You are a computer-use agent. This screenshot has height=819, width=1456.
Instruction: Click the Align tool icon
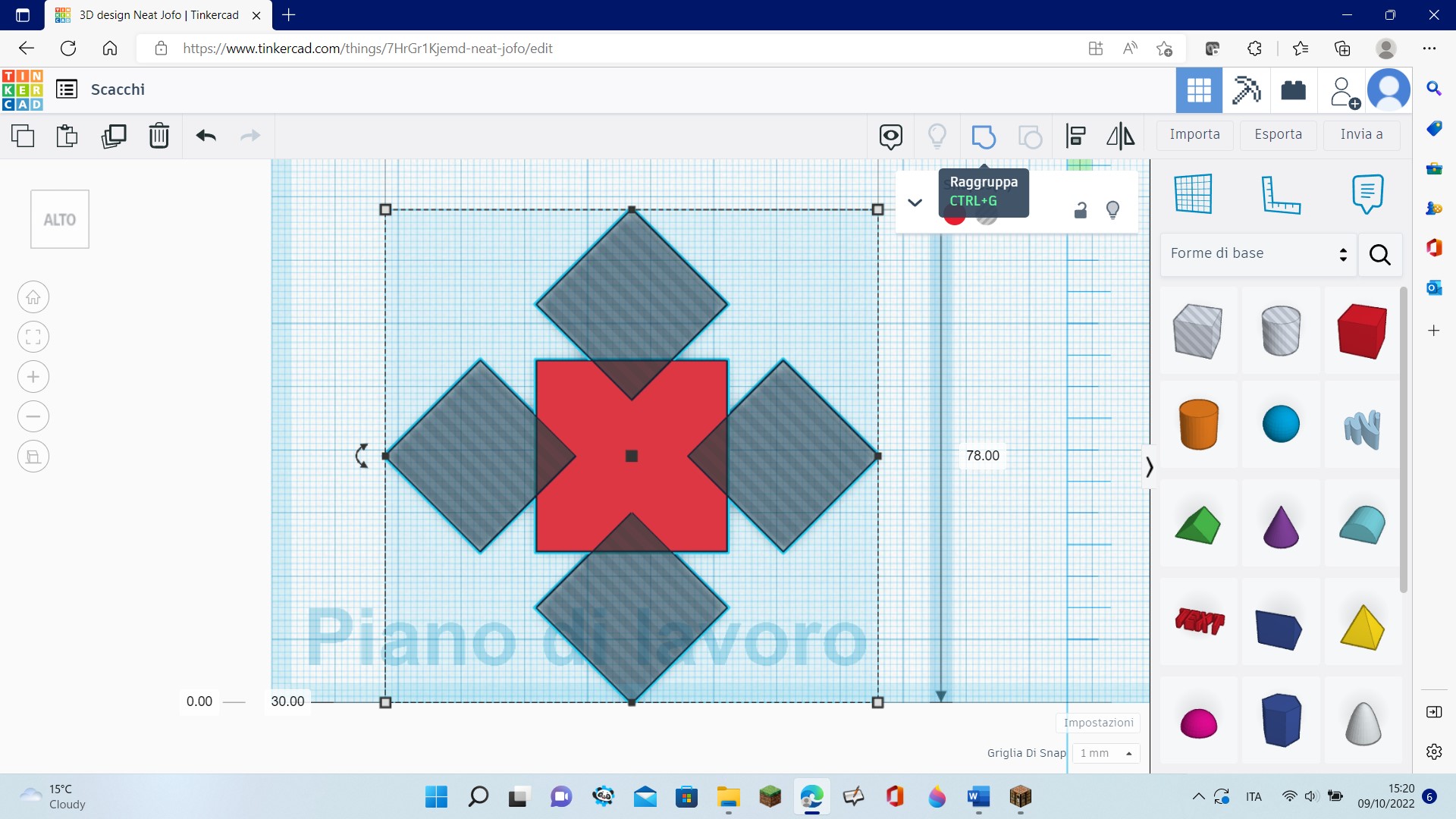(x=1075, y=136)
